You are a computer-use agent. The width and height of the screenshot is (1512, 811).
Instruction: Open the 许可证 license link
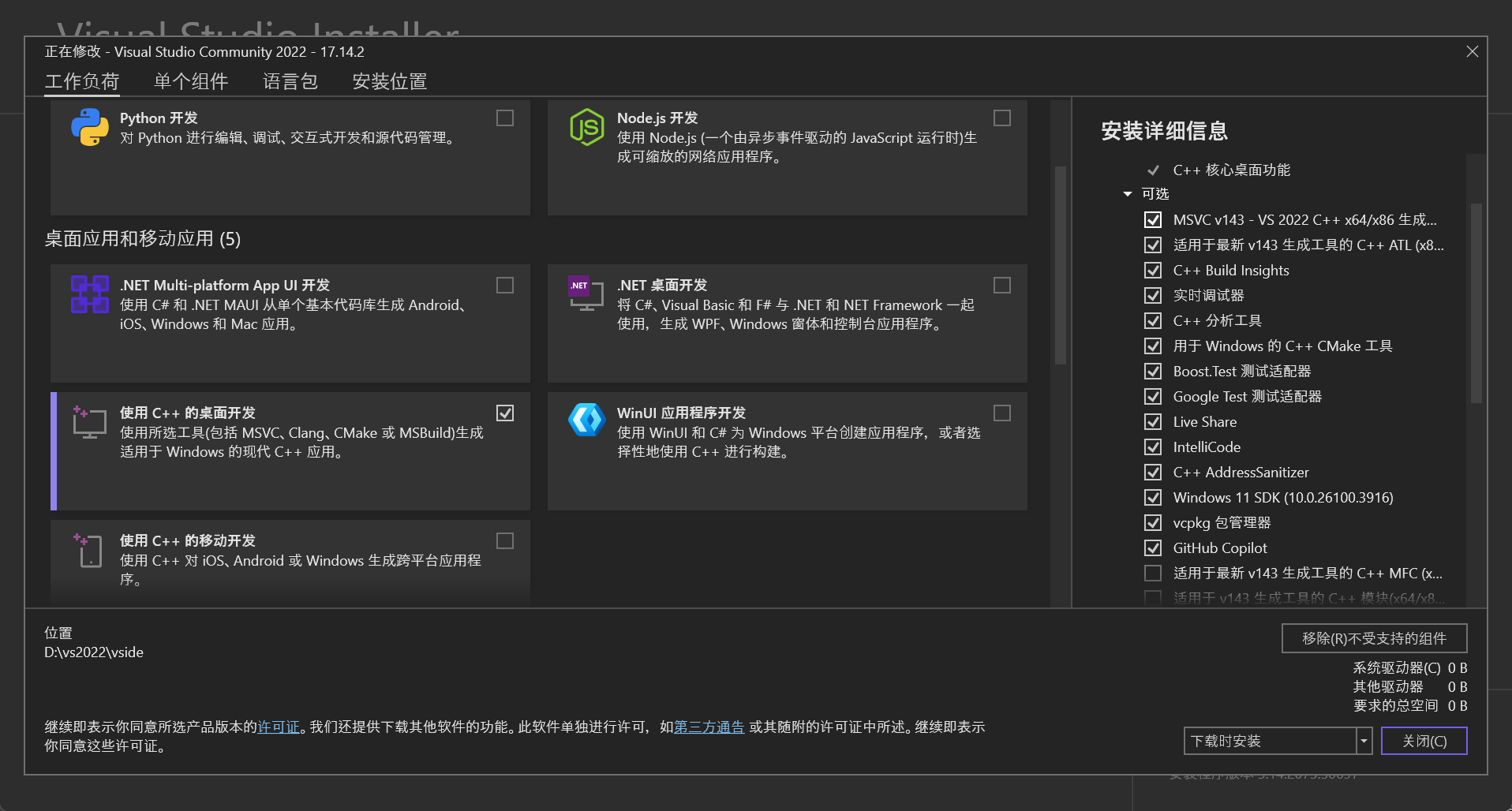pos(279,727)
